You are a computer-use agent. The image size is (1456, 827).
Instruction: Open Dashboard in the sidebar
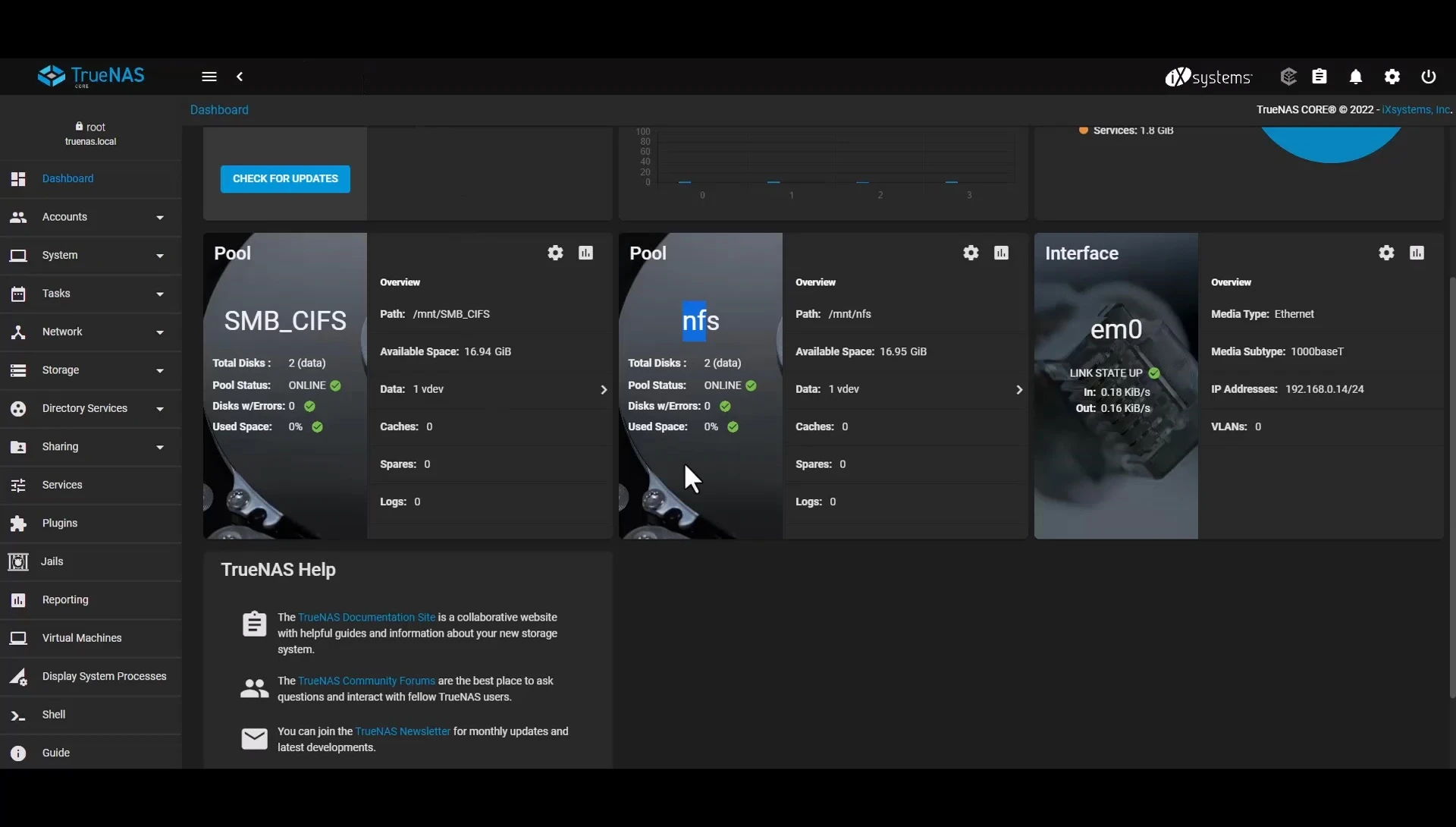(x=91, y=179)
